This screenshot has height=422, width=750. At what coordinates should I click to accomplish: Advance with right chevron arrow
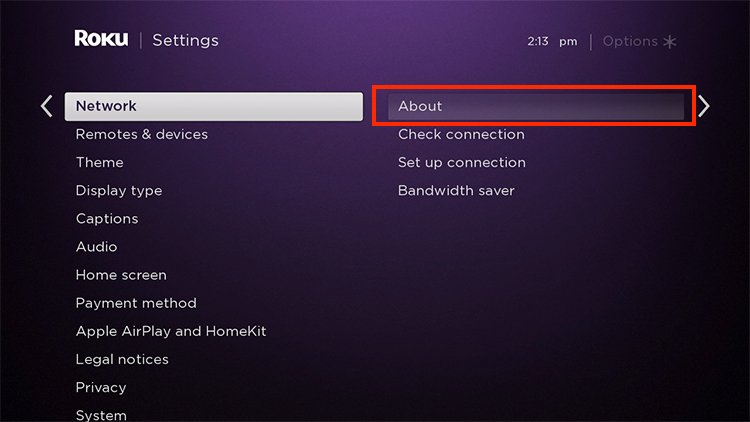click(704, 106)
